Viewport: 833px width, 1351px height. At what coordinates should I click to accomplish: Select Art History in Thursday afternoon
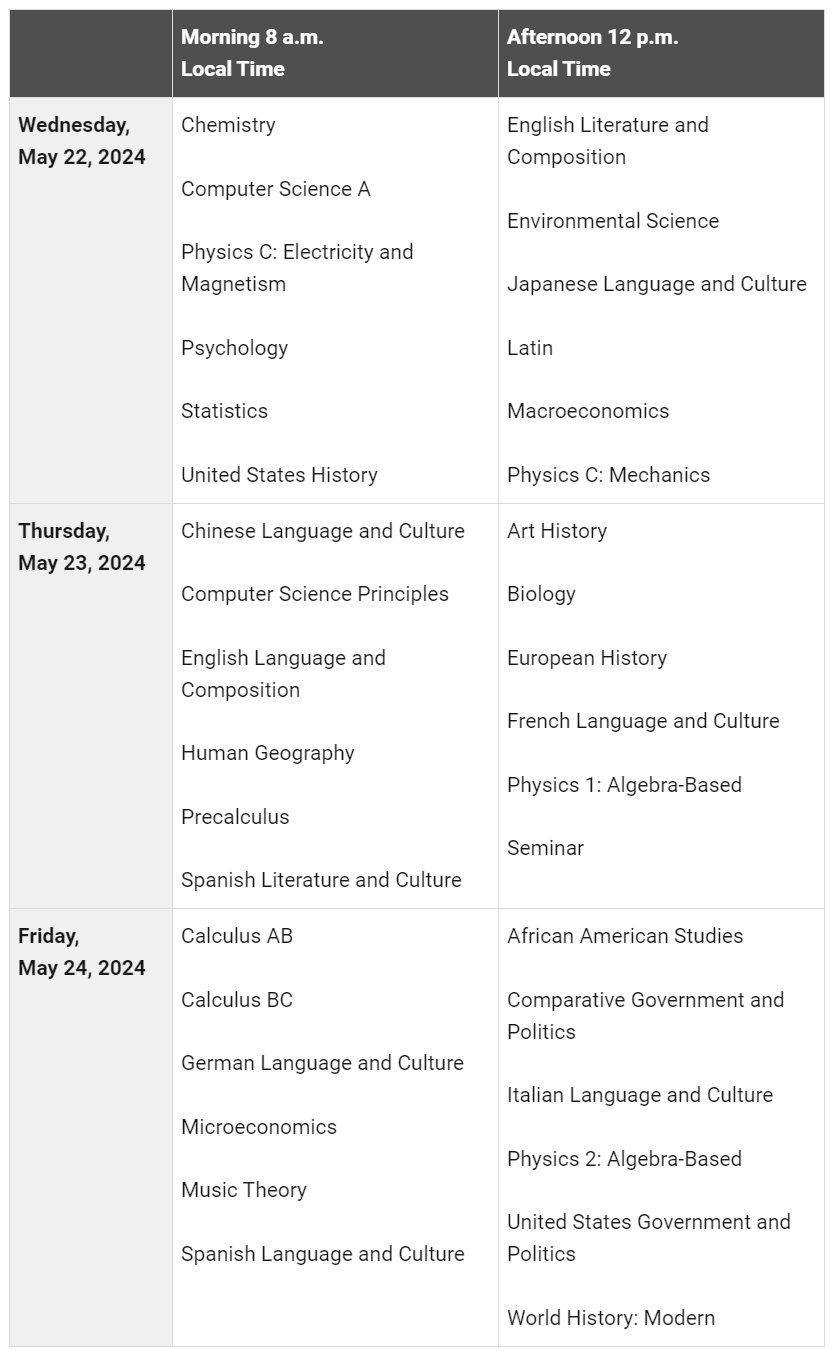point(556,531)
